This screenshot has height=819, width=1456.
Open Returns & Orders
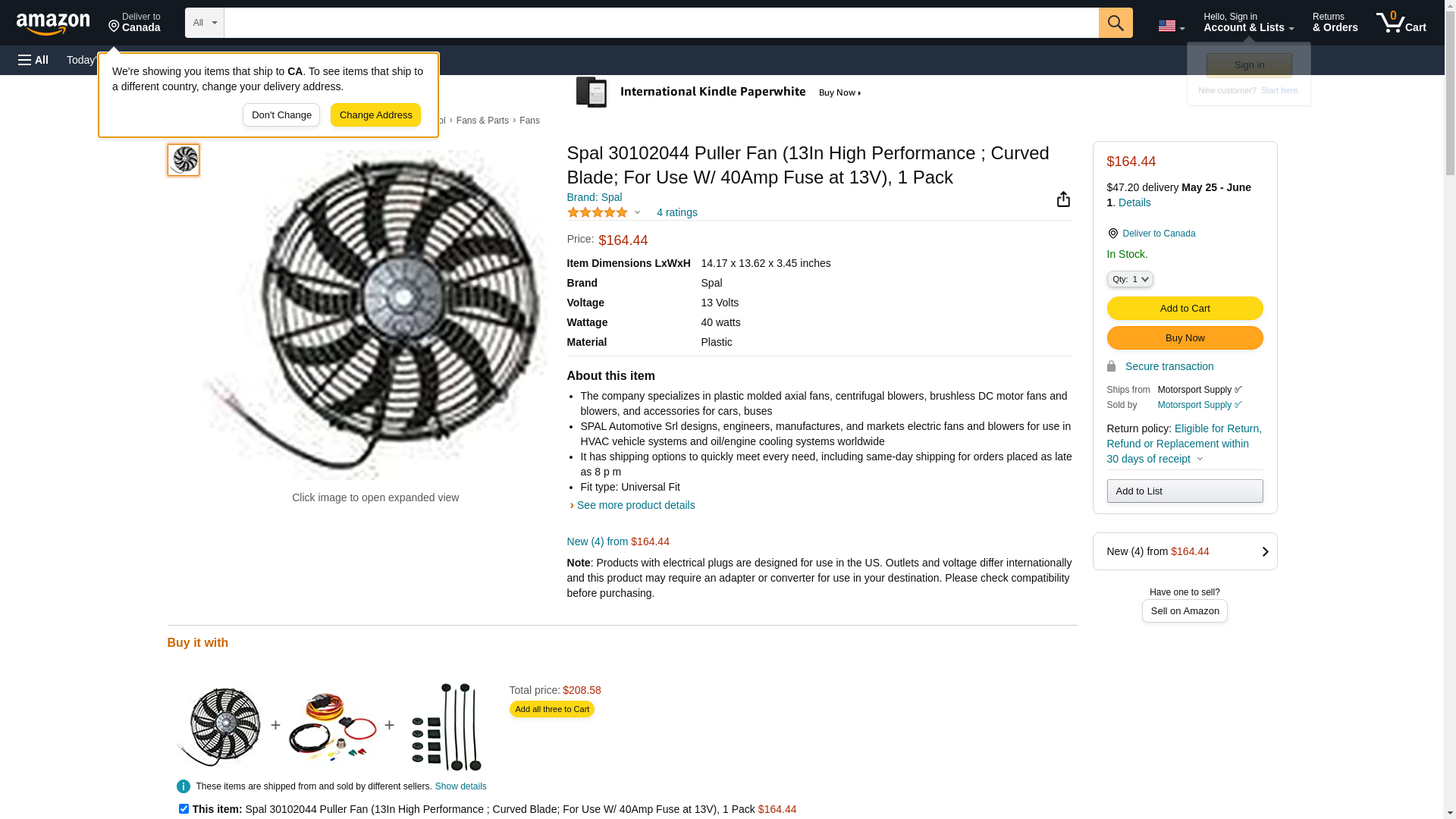click(x=1335, y=23)
